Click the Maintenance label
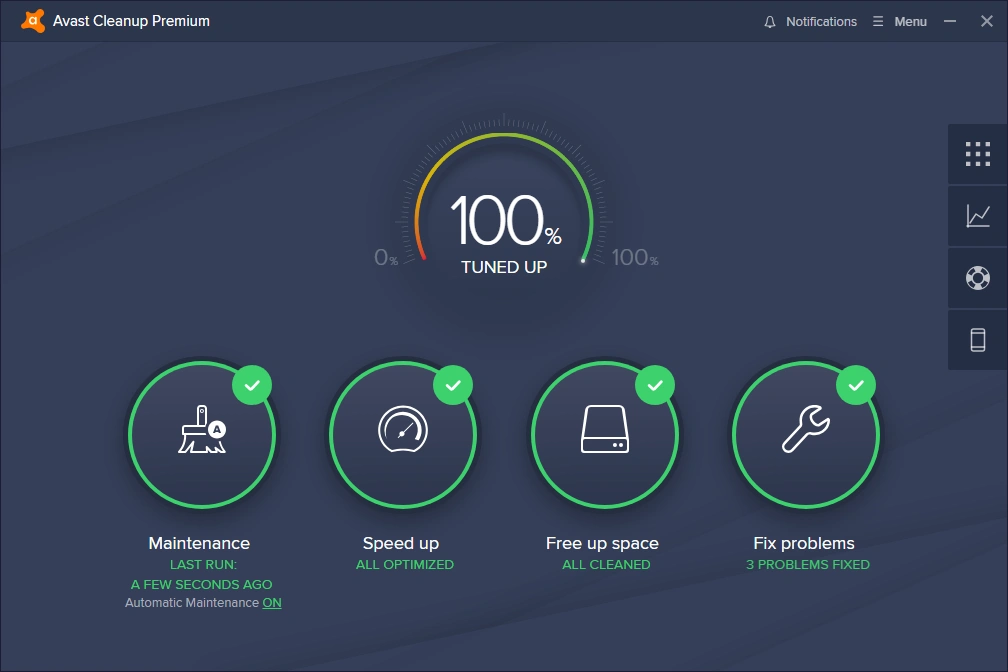1008x672 pixels. click(199, 543)
